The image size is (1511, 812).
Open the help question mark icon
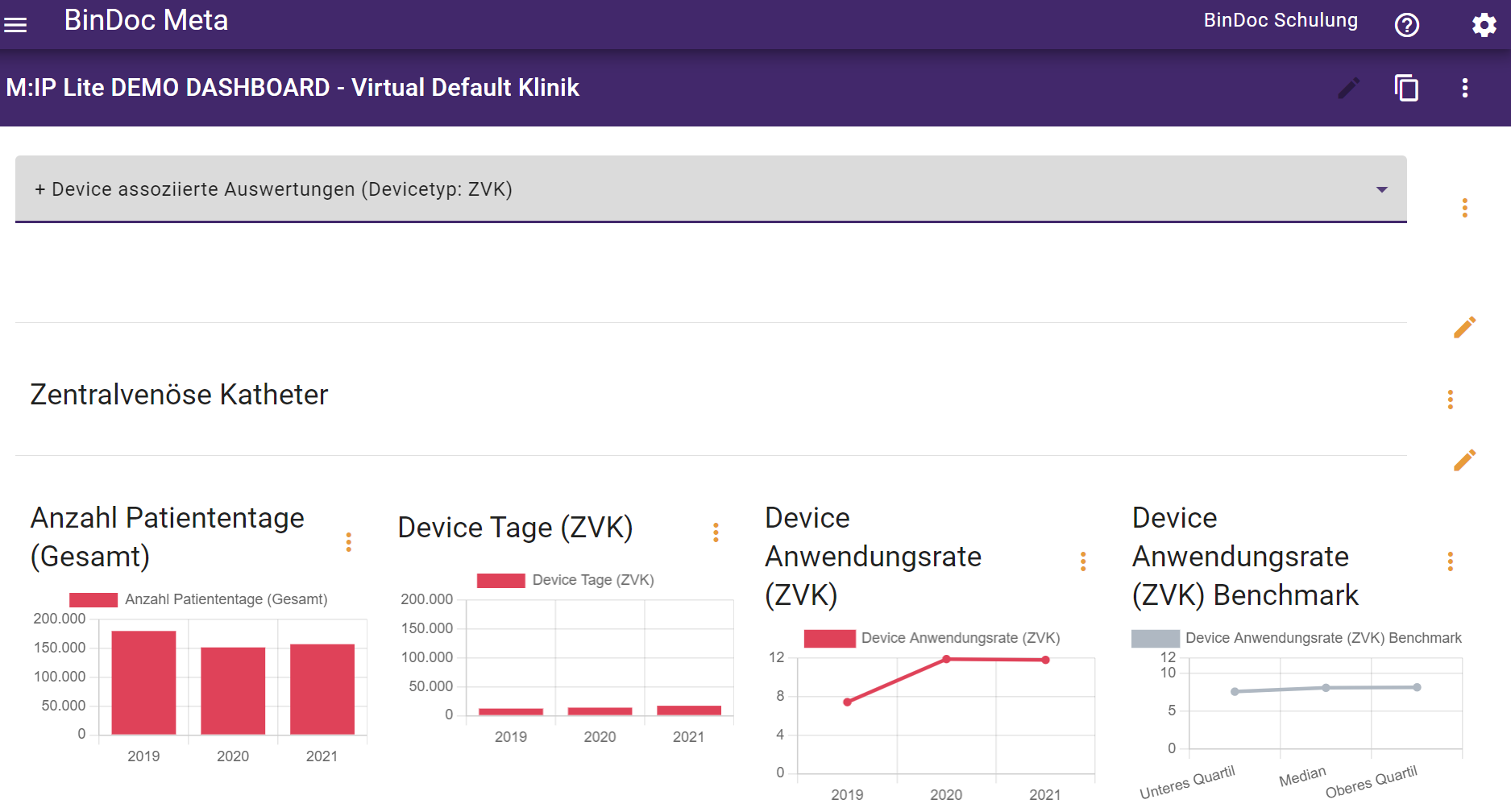[1406, 25]
